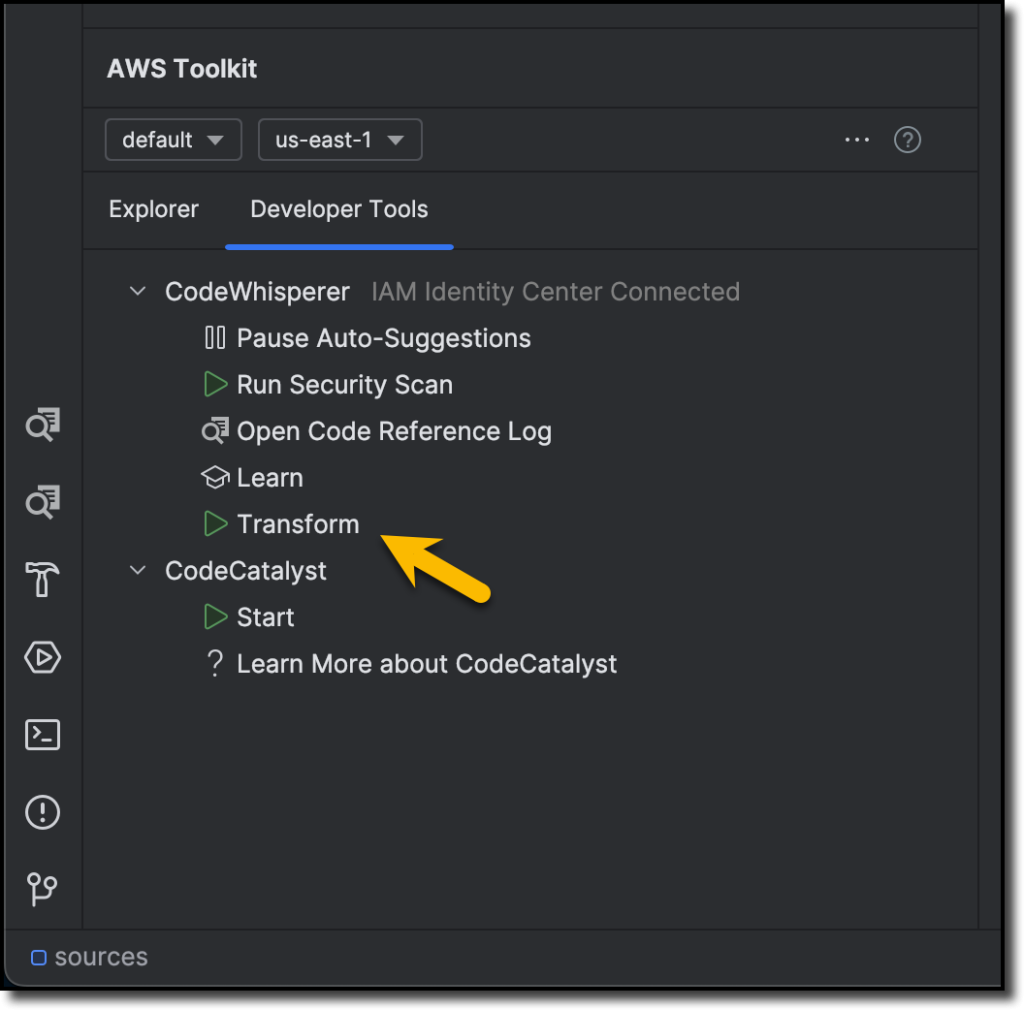1024x1010 pixels.
Task: Select the Developer Tools tab
Action: [338, 210]
